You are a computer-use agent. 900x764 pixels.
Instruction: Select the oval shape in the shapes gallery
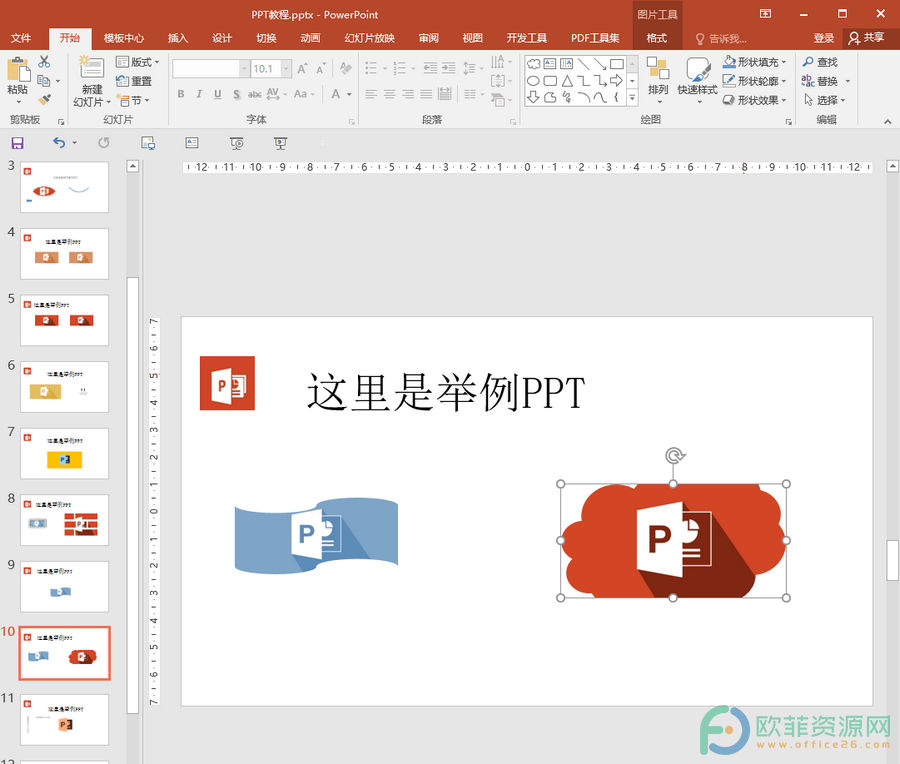(533, 81)
